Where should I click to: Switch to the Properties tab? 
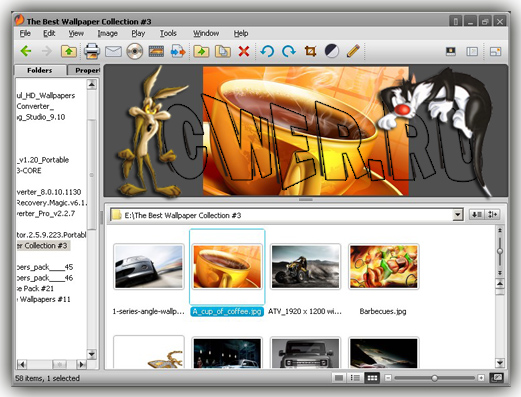[84, 70]
